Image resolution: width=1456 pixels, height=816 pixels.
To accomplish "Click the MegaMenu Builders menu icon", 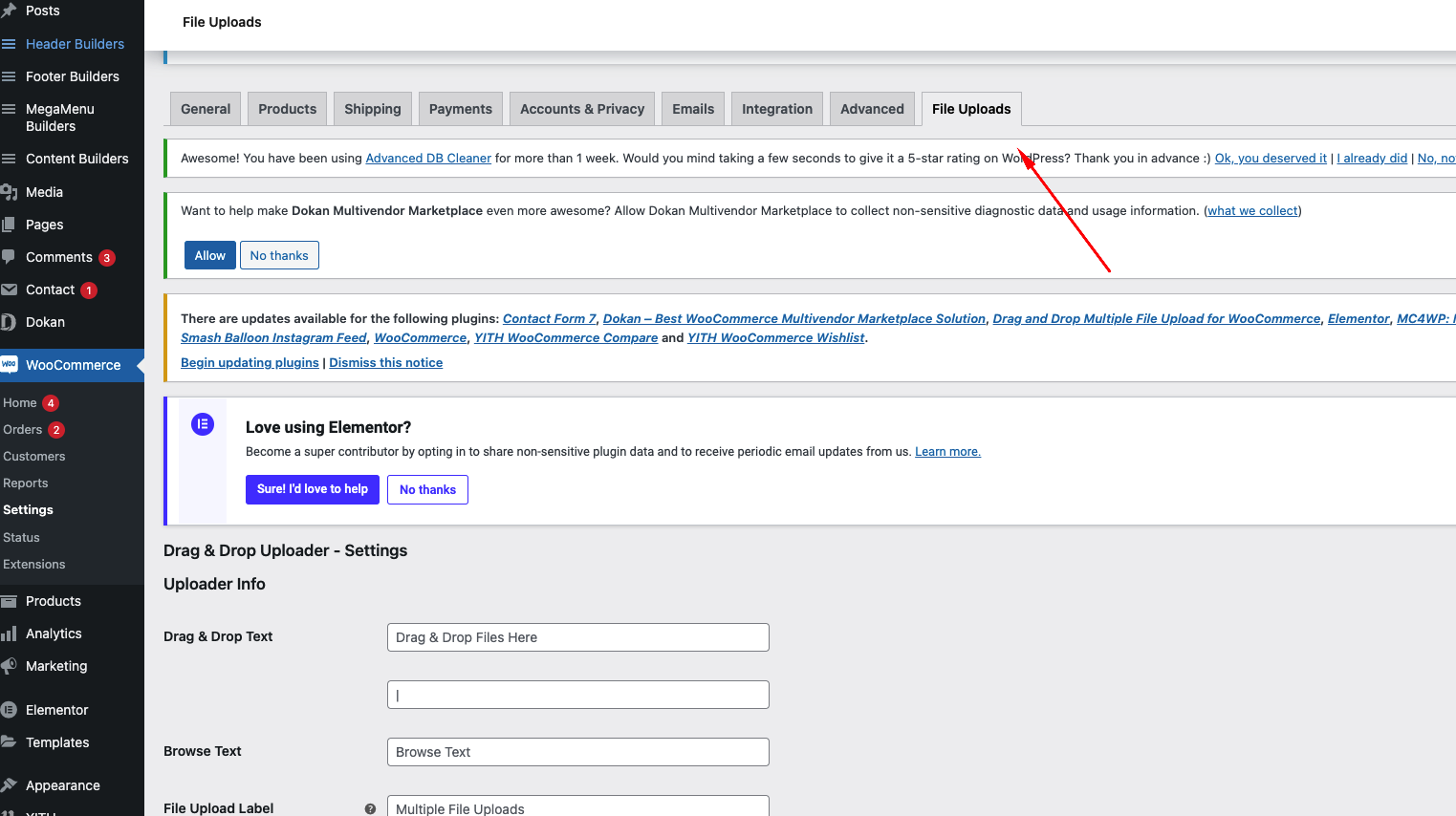I will [9, 109].
